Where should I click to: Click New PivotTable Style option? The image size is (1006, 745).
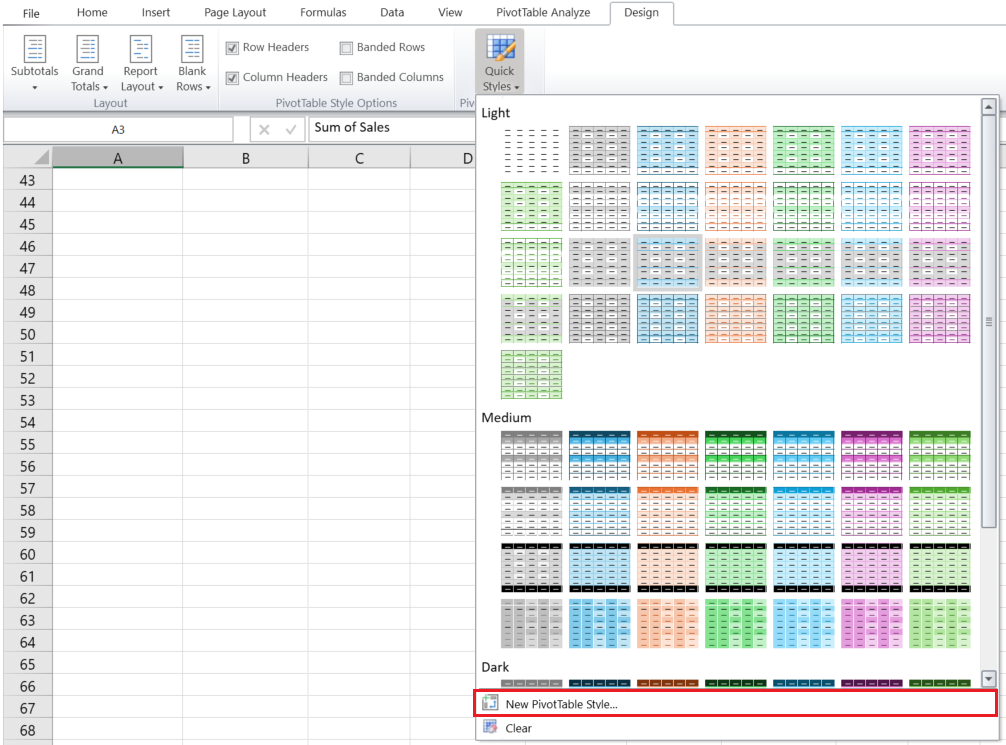point(735,703)
